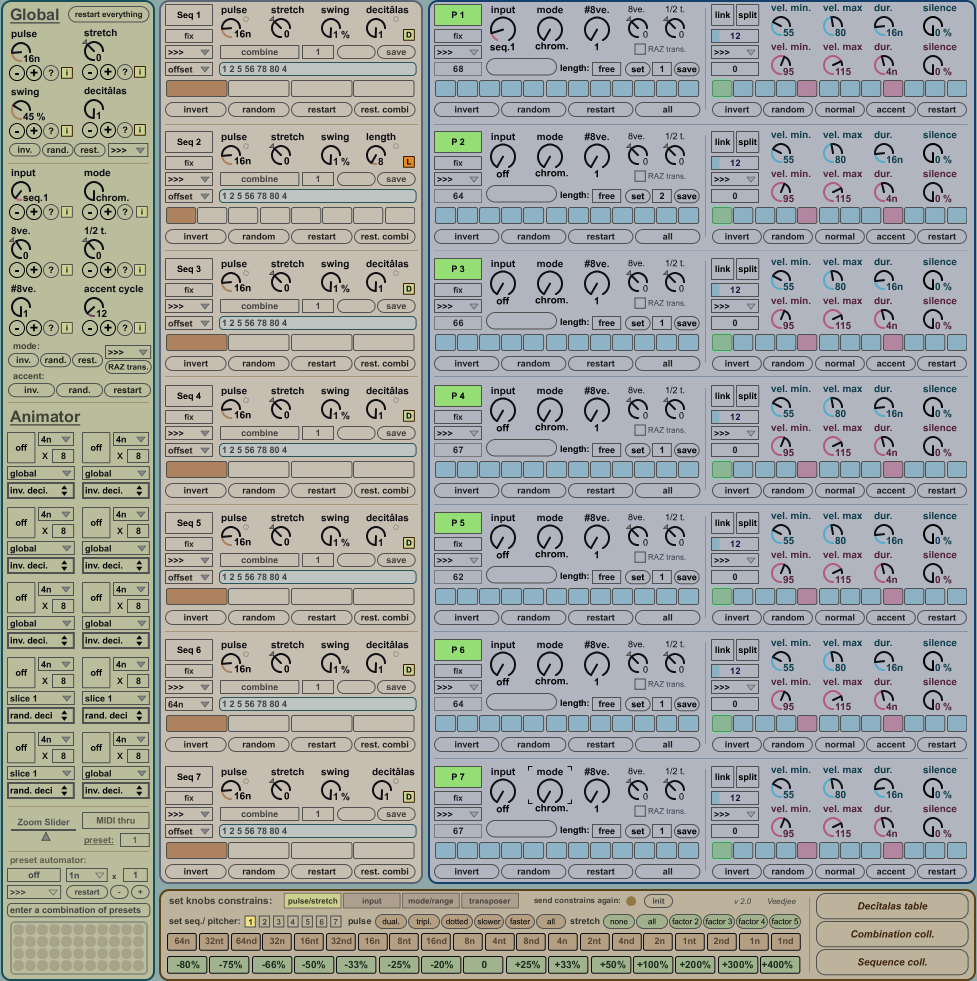Click the orange L badge in Seq 2
Screen dimensions: 977x981
[x=408, y=161]
